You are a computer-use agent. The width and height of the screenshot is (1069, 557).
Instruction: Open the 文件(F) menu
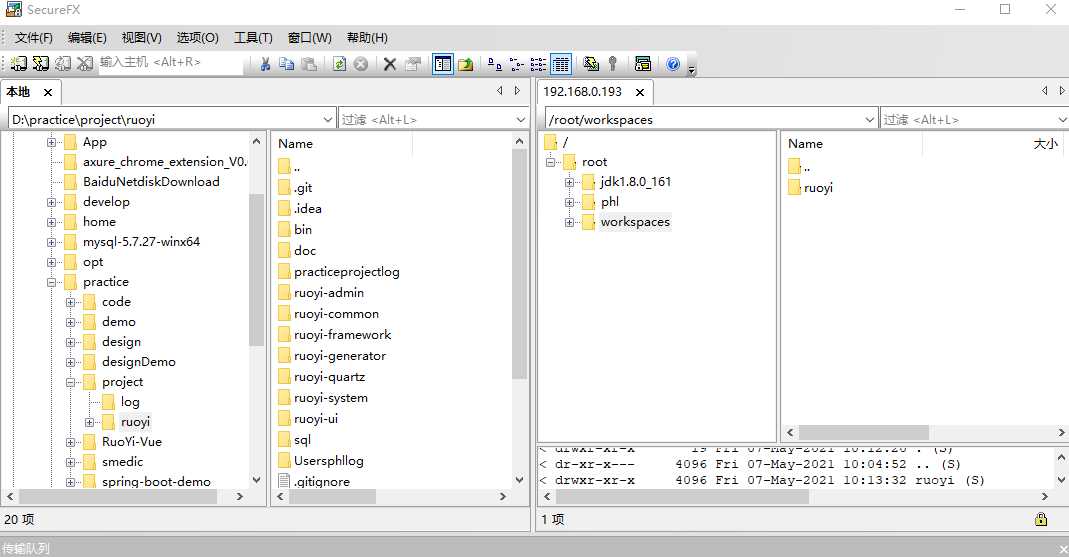pyautogui.click(x=33, y=37)
